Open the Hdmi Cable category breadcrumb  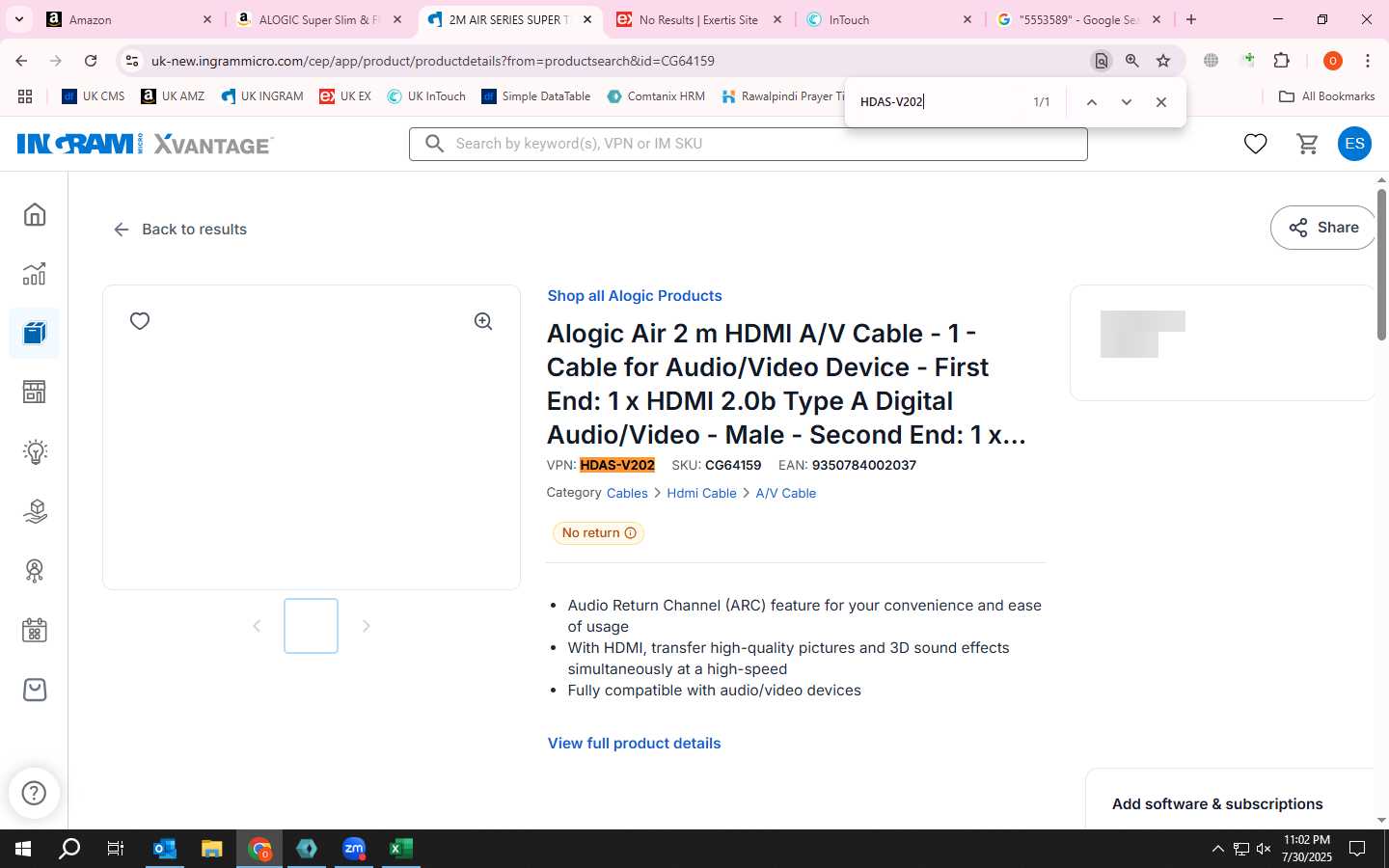tap(701, 493)
